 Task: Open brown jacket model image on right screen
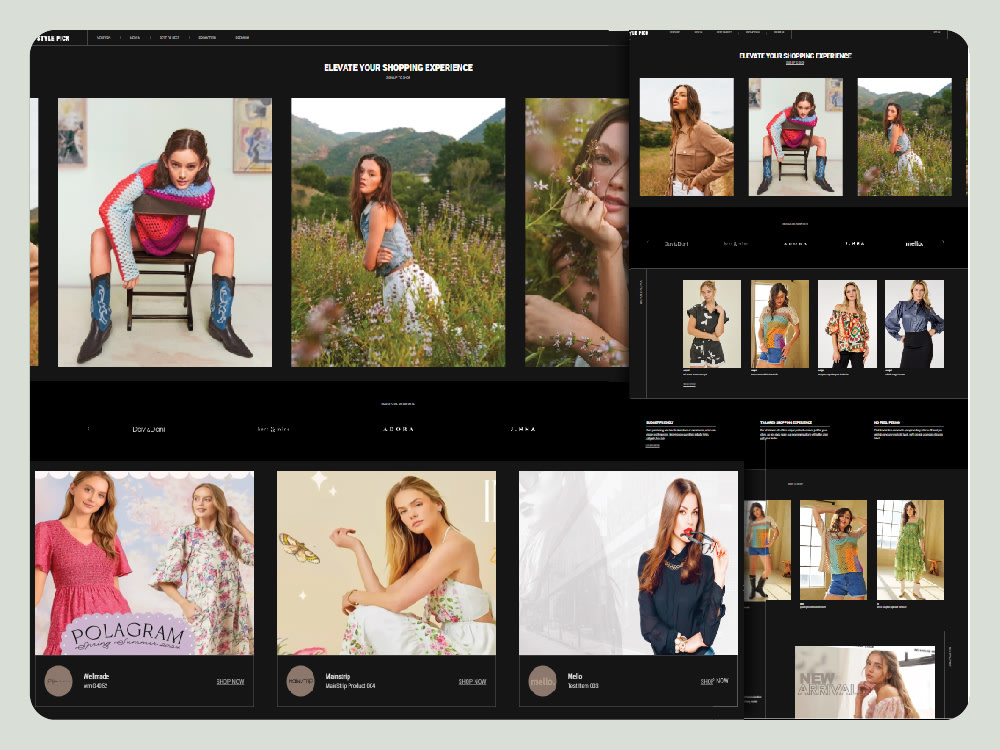pos(687,137)
